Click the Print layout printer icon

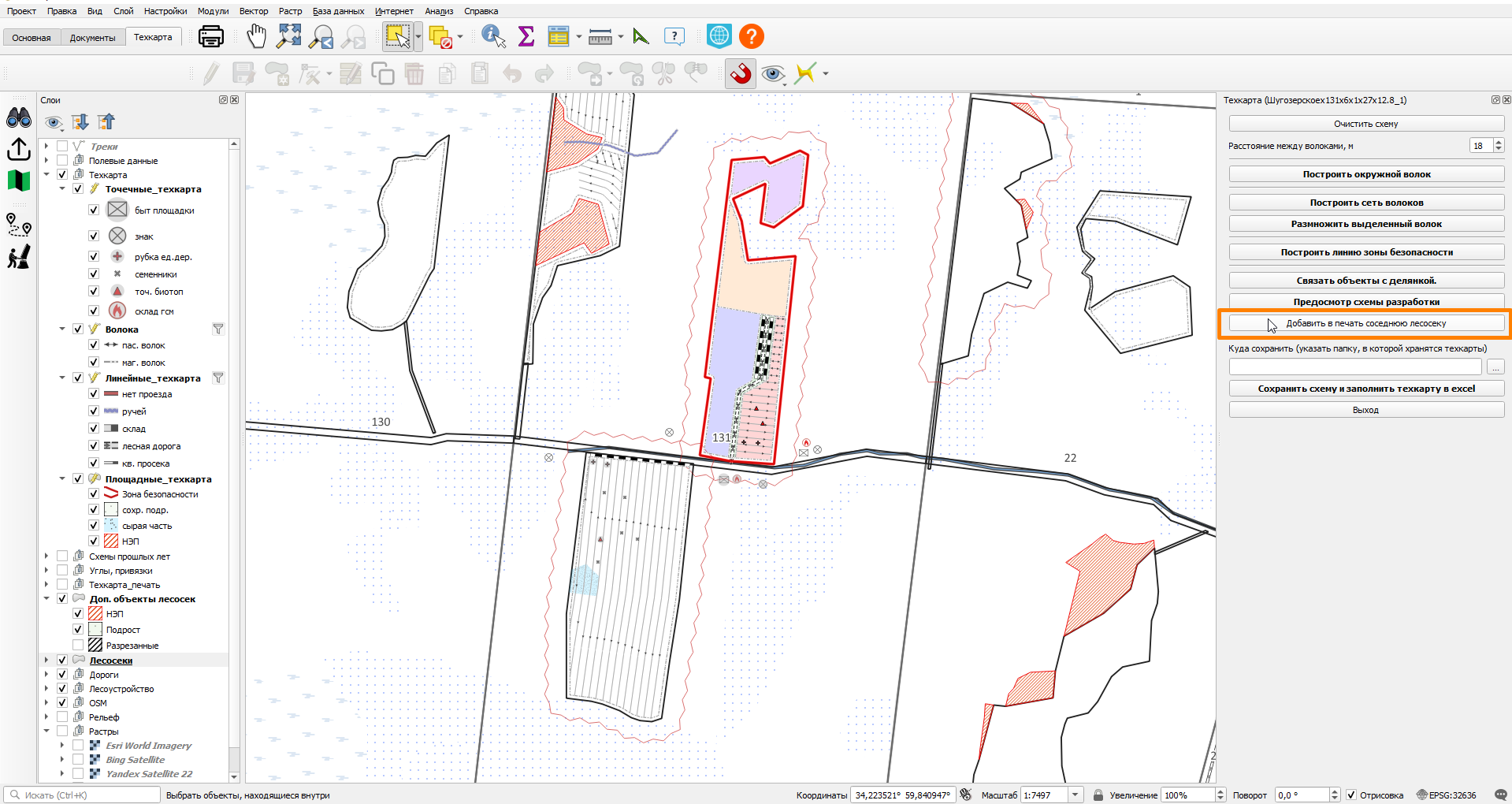coord(211,36)
